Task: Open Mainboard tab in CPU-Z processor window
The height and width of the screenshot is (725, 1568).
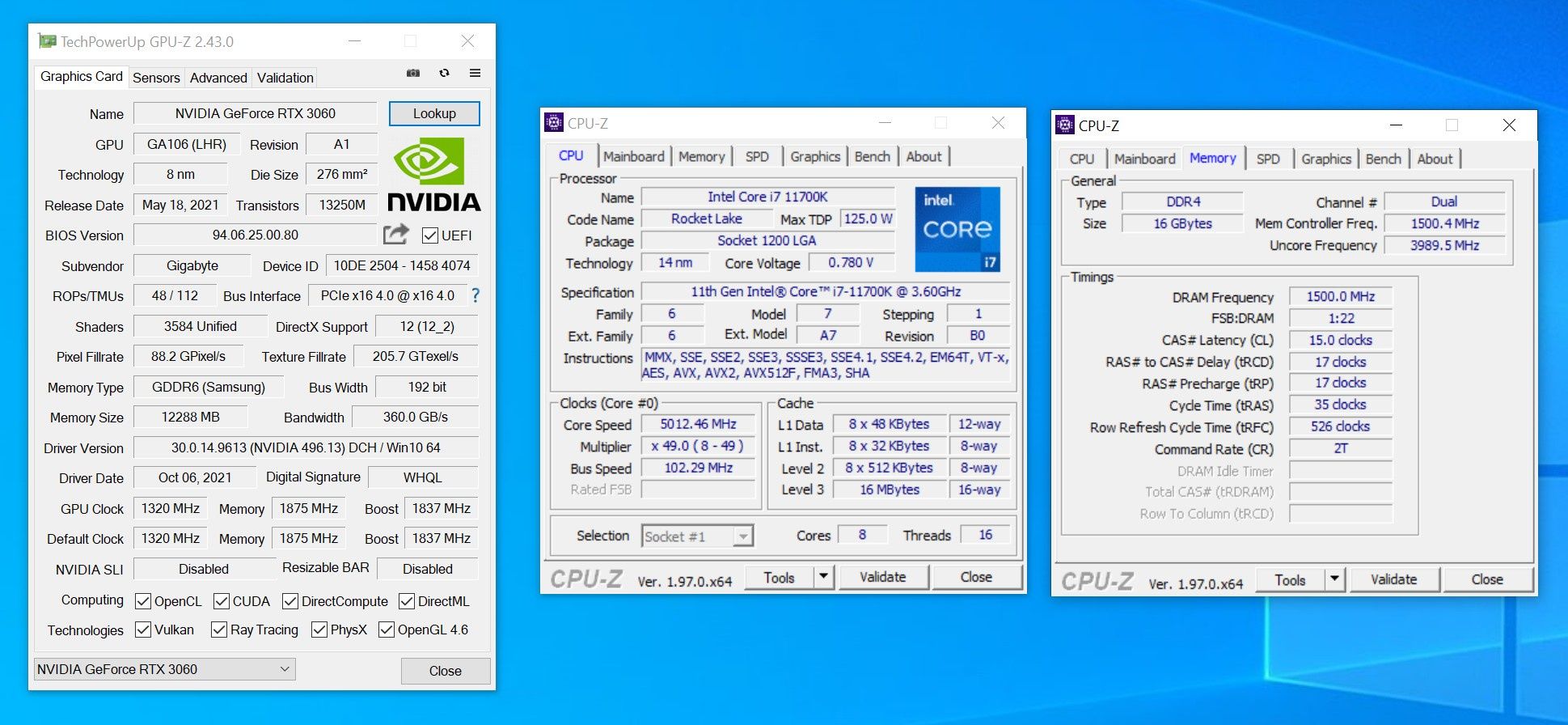Action: click(x=634, y=156)
